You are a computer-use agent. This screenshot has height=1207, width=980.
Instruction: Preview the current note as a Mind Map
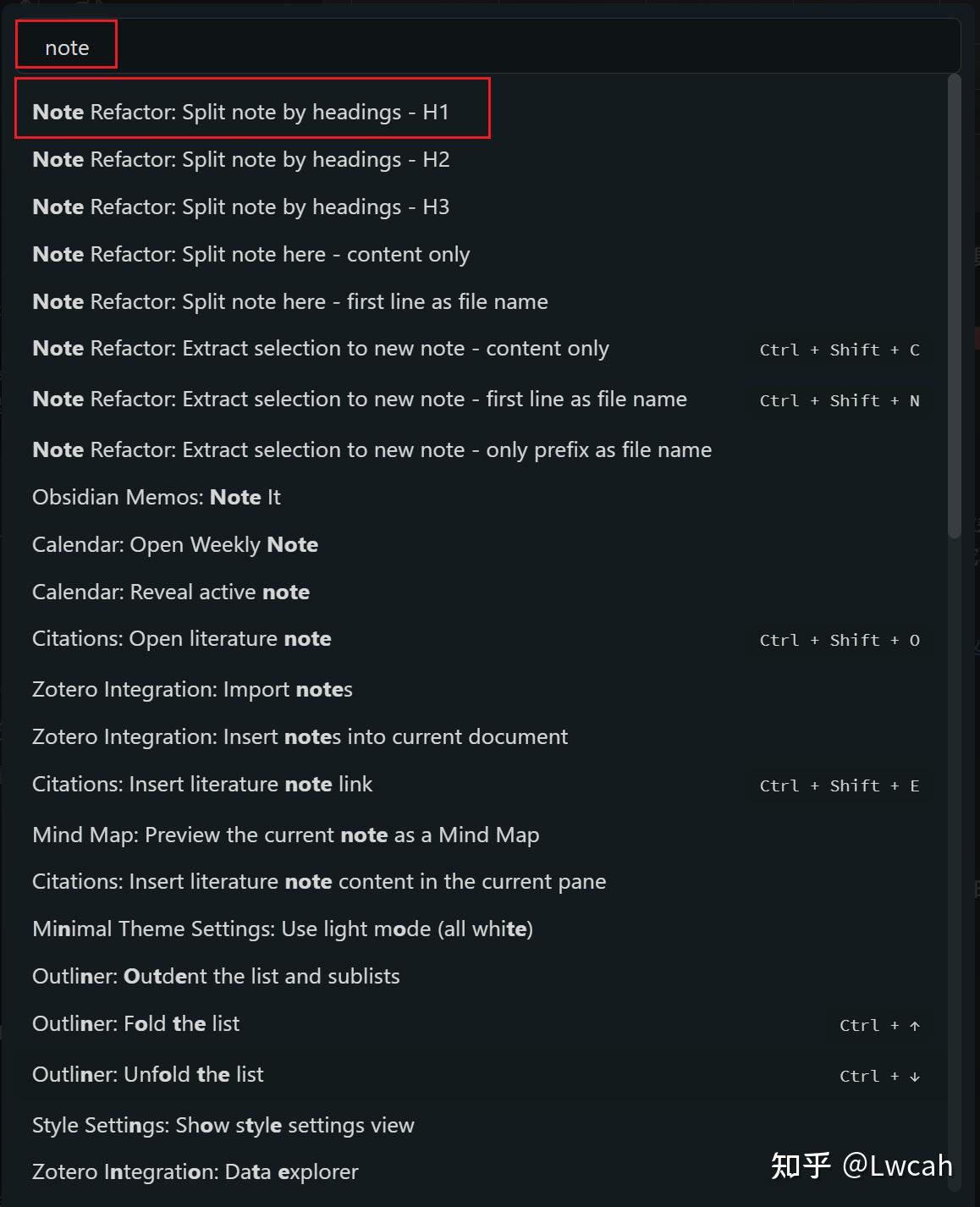click(x=482, y=835)
